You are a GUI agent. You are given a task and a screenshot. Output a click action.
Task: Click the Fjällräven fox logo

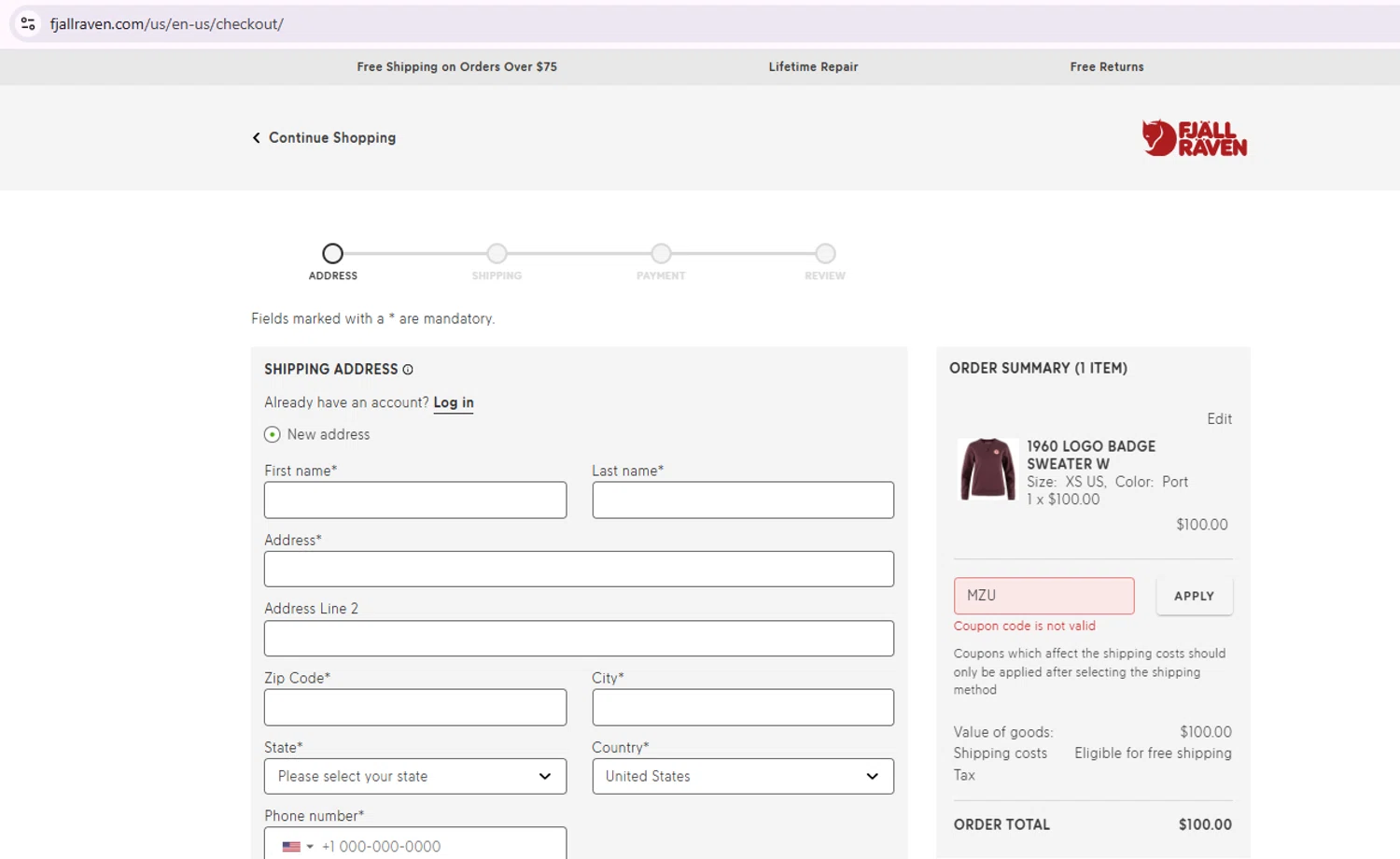1194,138
